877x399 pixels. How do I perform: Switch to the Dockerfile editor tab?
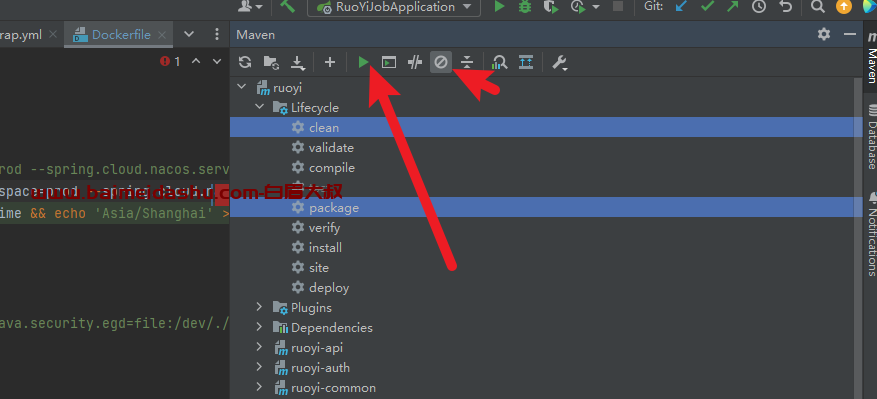pyautogui.click(x=120, y=35)
